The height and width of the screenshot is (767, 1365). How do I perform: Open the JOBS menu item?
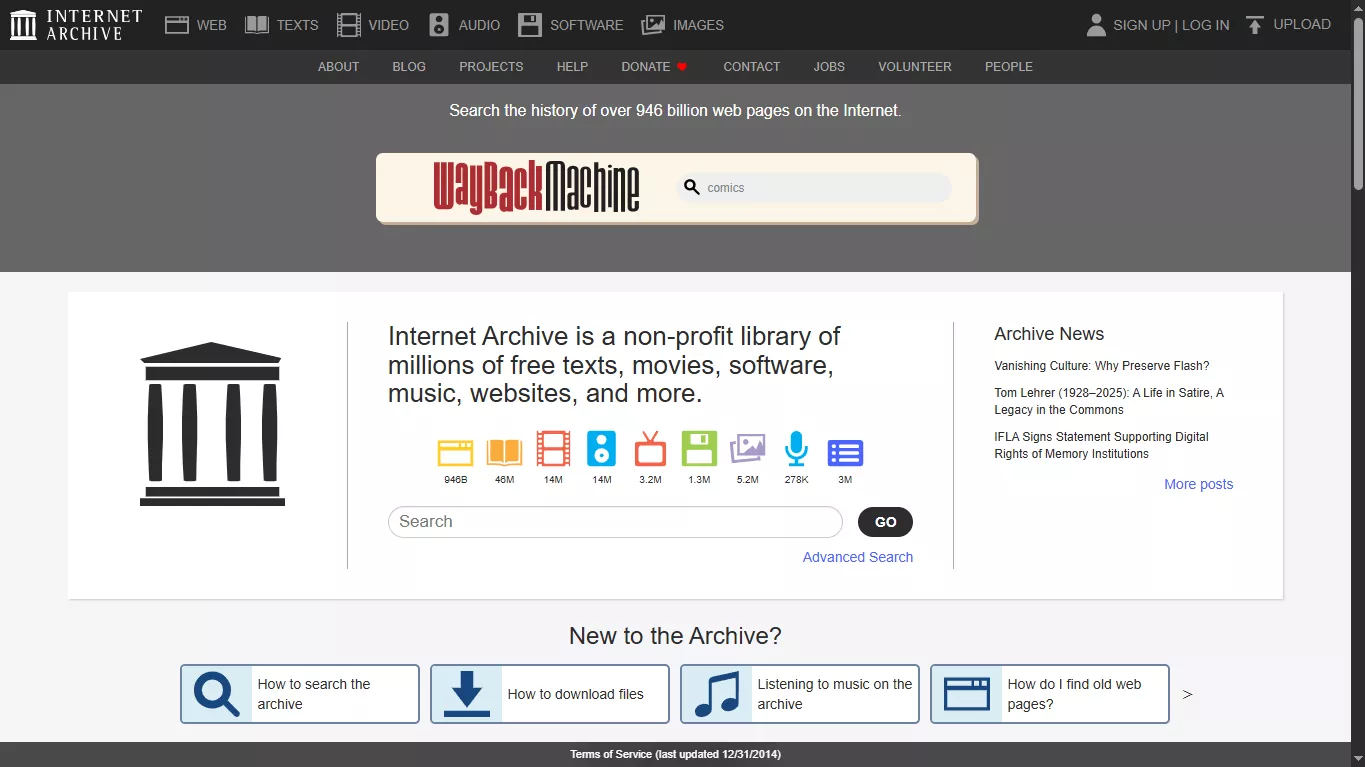click(828, 67)
